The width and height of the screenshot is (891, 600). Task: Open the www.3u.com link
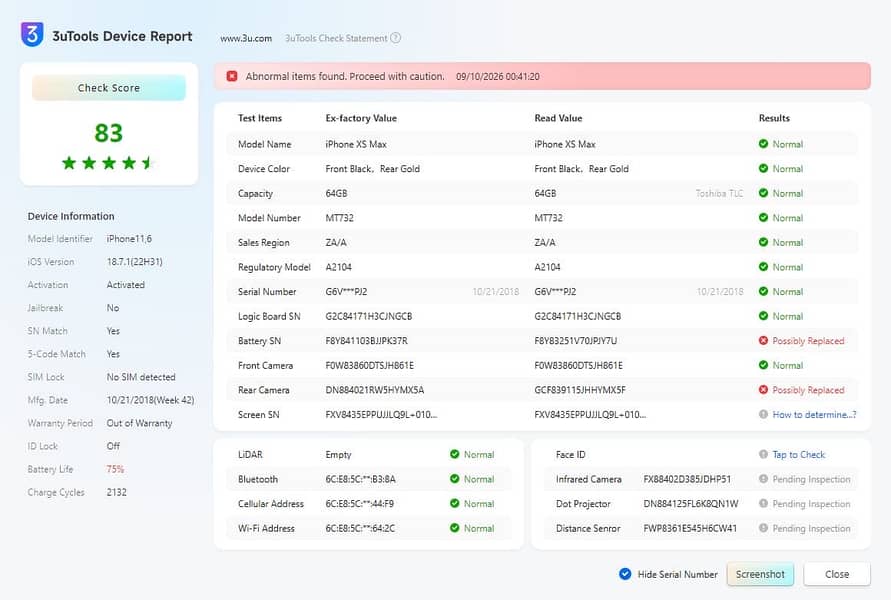246,38
